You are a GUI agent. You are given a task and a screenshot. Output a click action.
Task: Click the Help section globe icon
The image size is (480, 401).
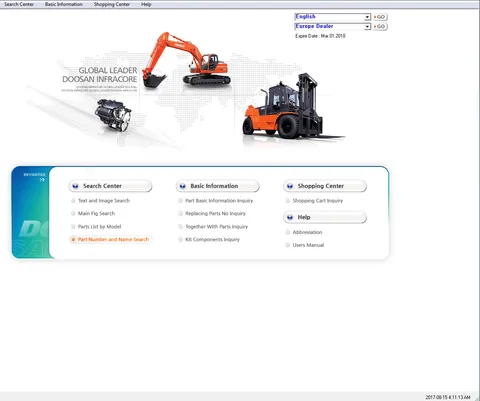290,217
